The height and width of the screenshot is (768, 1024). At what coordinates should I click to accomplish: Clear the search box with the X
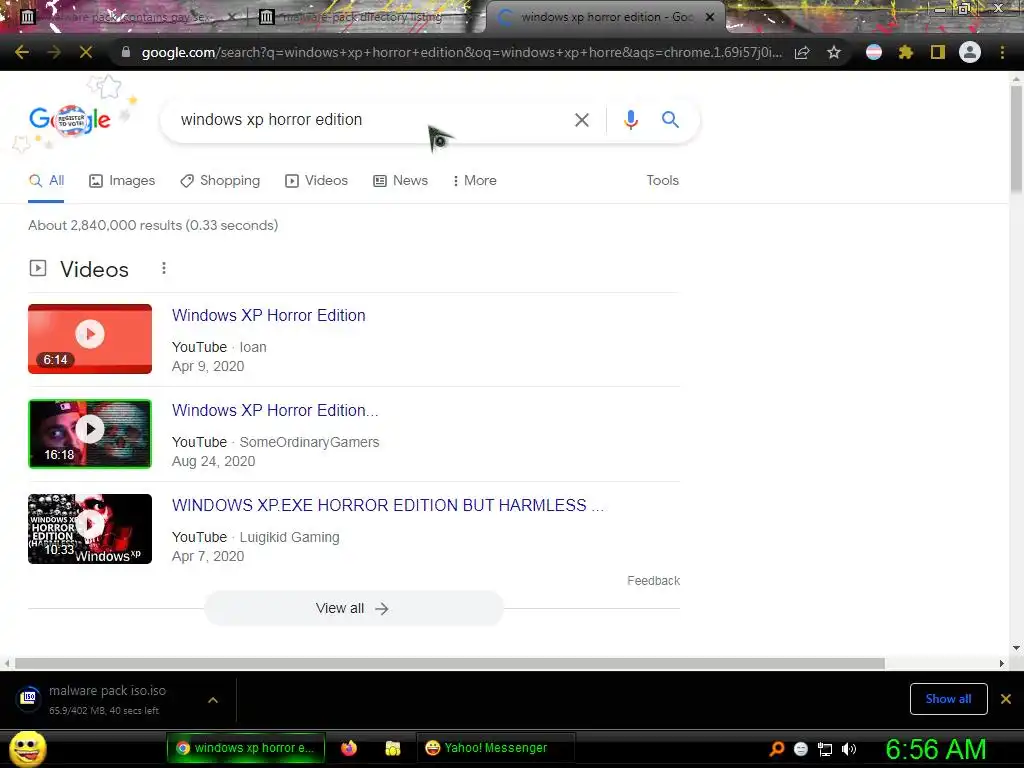tap(581, 120)
